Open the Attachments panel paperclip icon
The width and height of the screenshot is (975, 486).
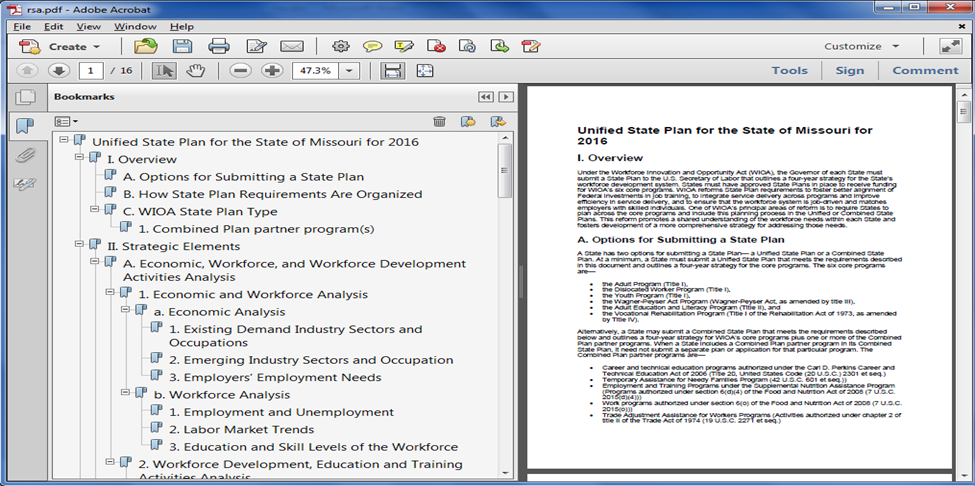25,155
